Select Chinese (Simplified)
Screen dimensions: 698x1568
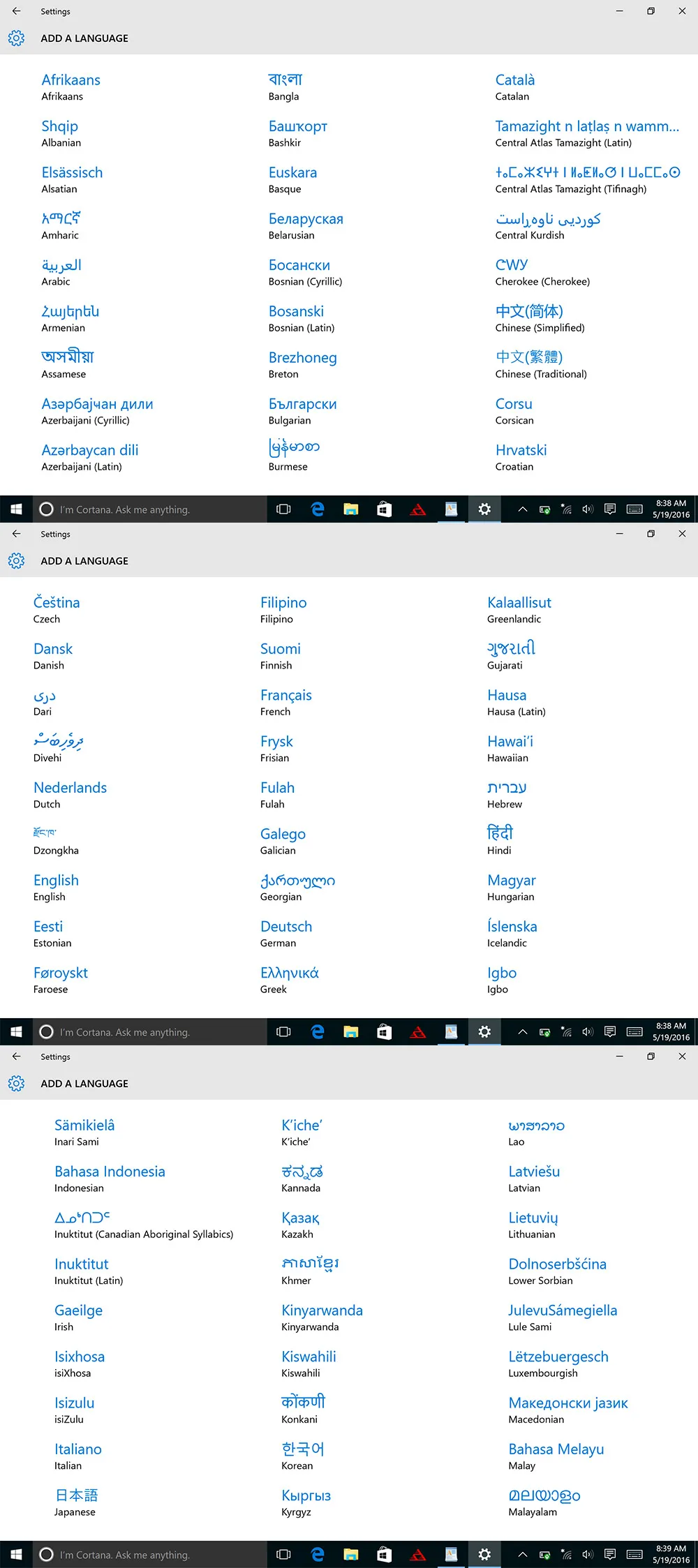click(x=540, y=318)
